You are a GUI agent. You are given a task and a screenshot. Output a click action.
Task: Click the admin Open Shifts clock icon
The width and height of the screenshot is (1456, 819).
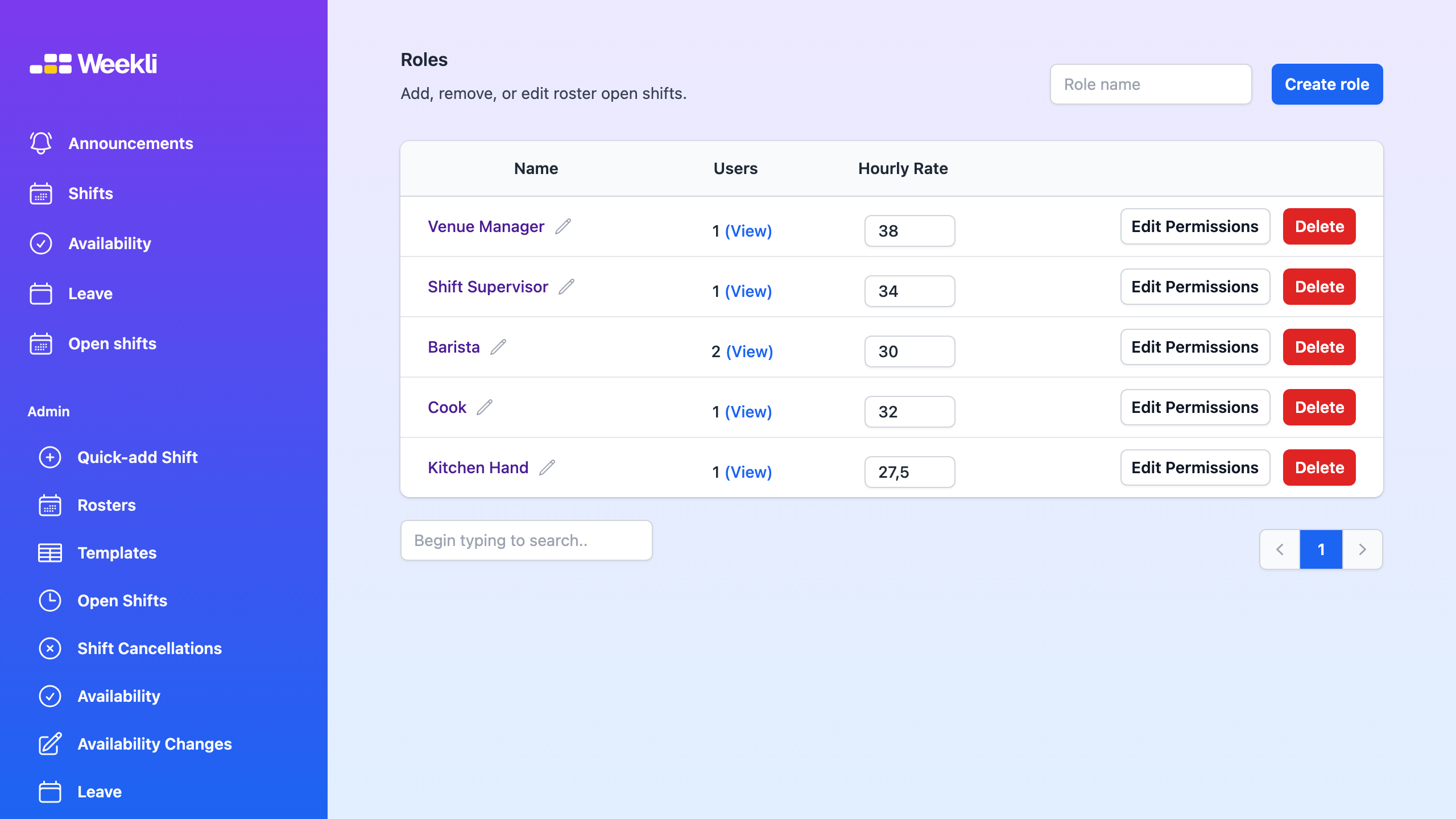(50, 601)
